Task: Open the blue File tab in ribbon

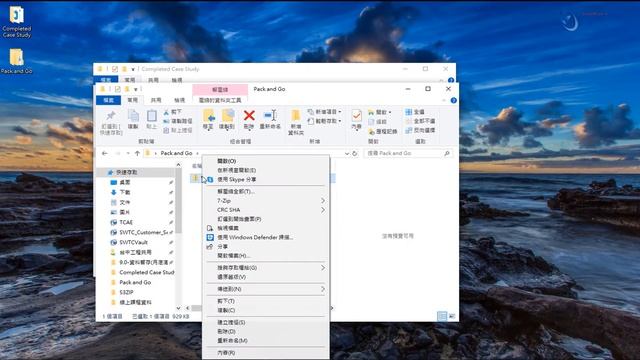Action: 109,100
